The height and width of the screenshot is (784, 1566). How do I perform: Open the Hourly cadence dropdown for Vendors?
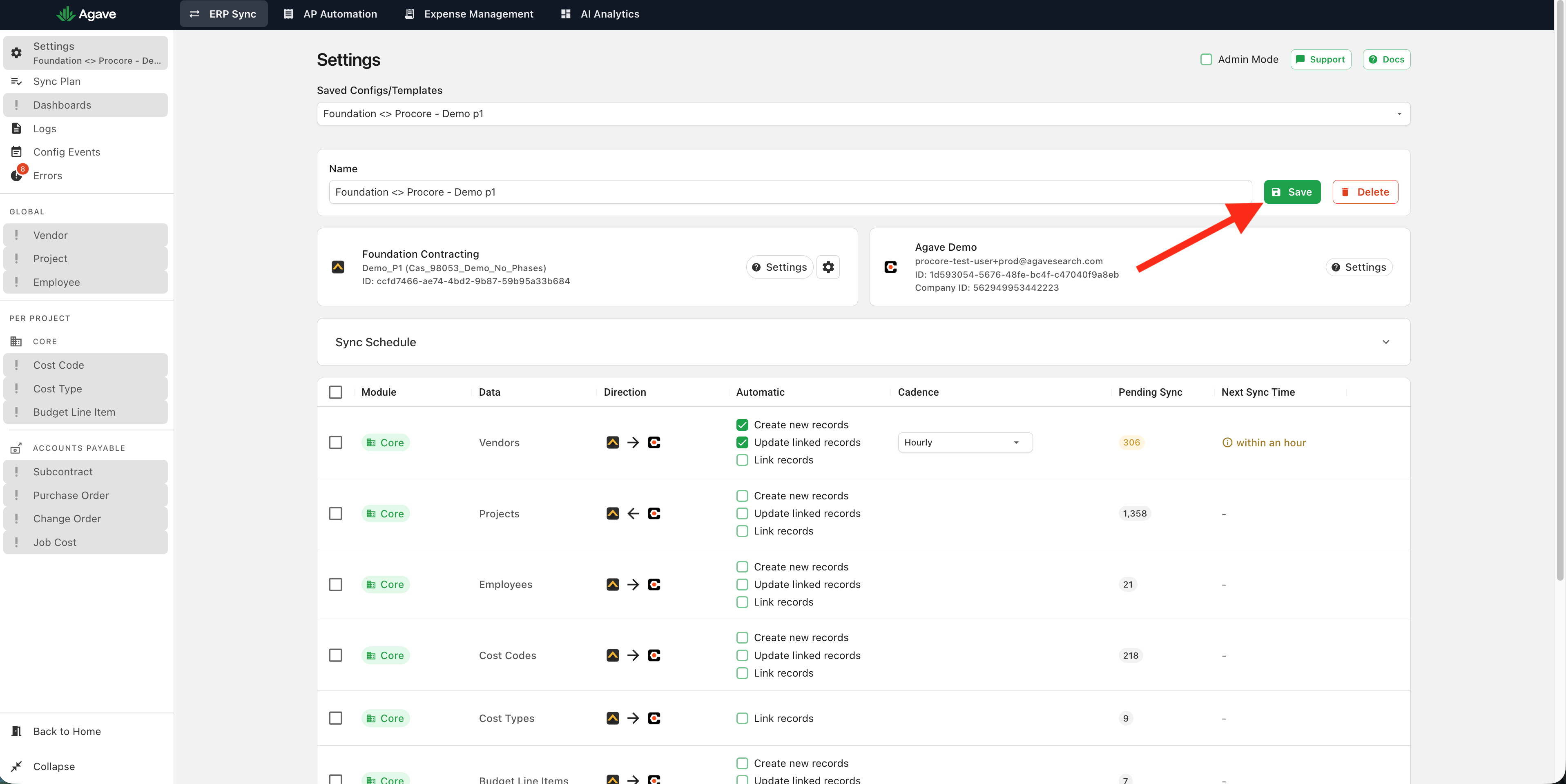(x=965, y=443)
